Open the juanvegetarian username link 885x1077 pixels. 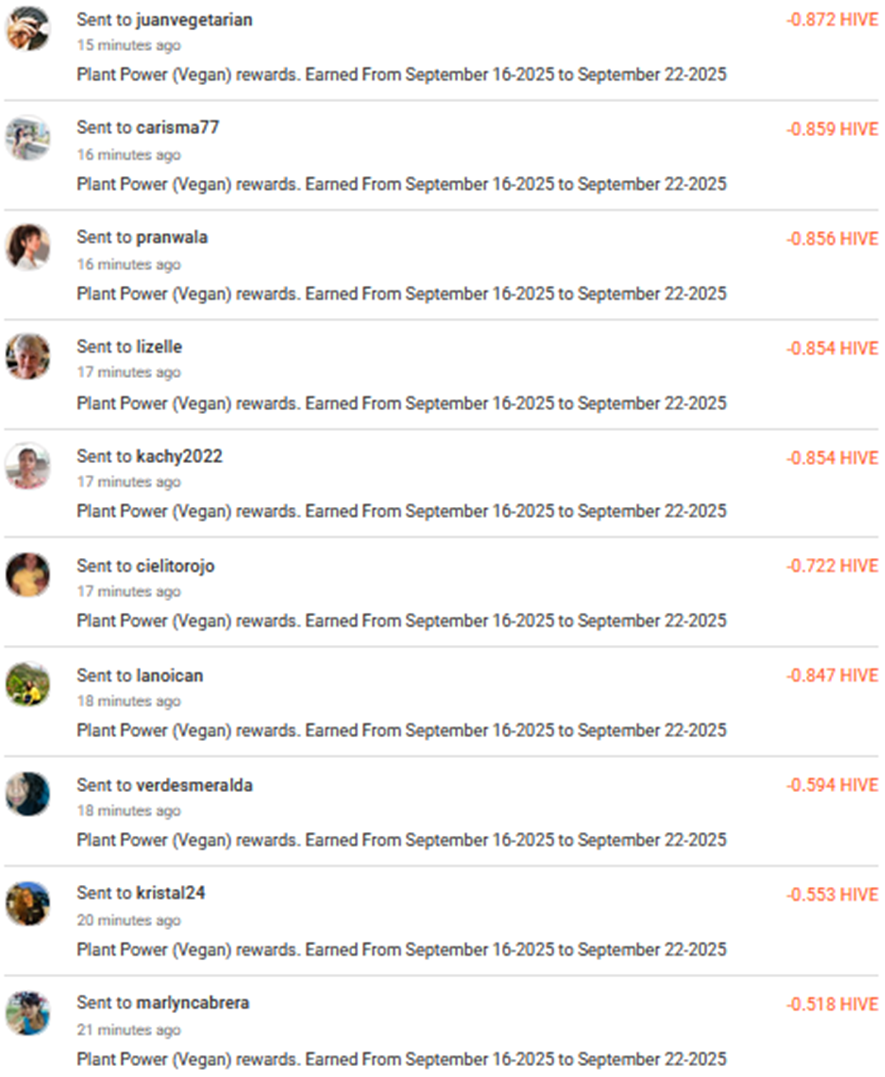point(194,20)
